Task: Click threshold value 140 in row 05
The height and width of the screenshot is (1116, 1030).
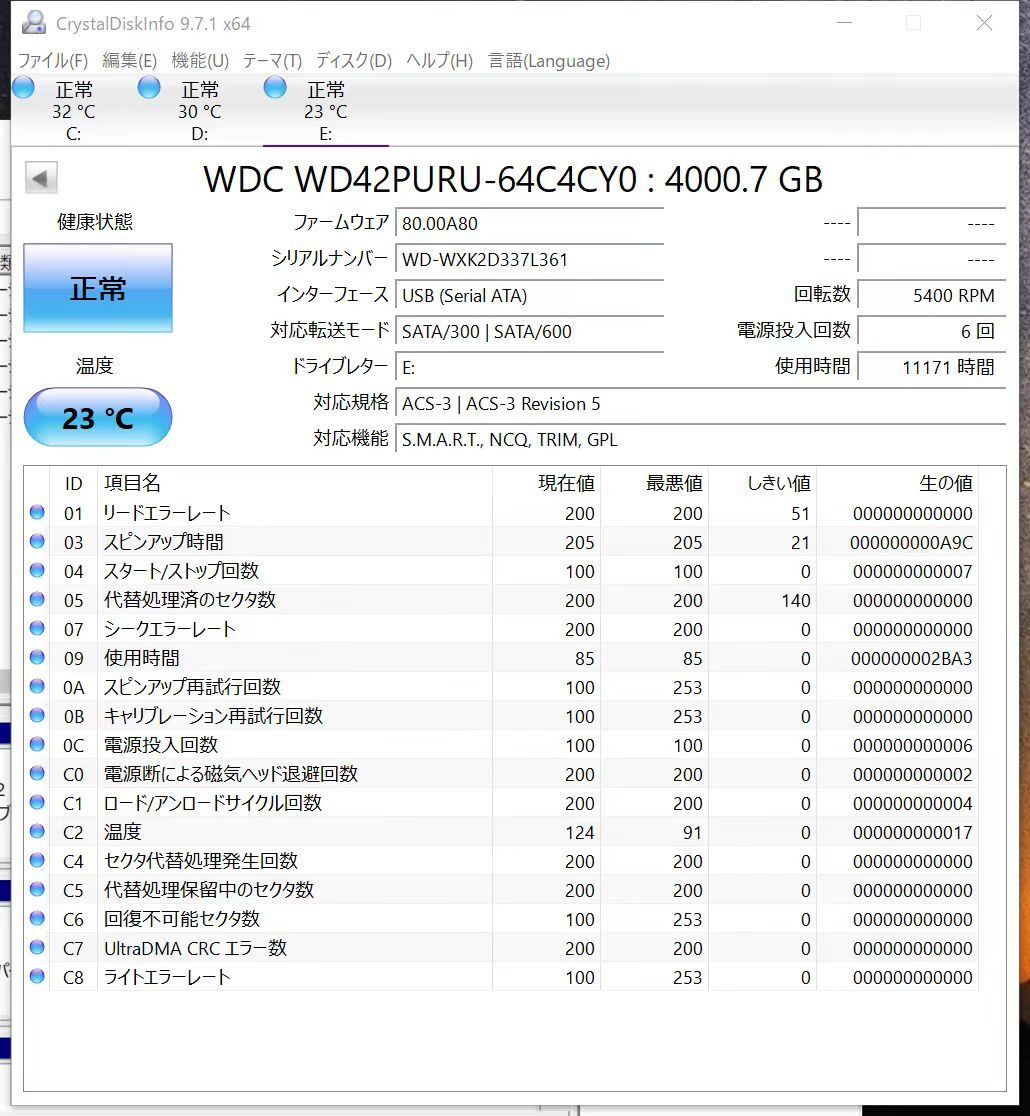Action: [796, 601]
